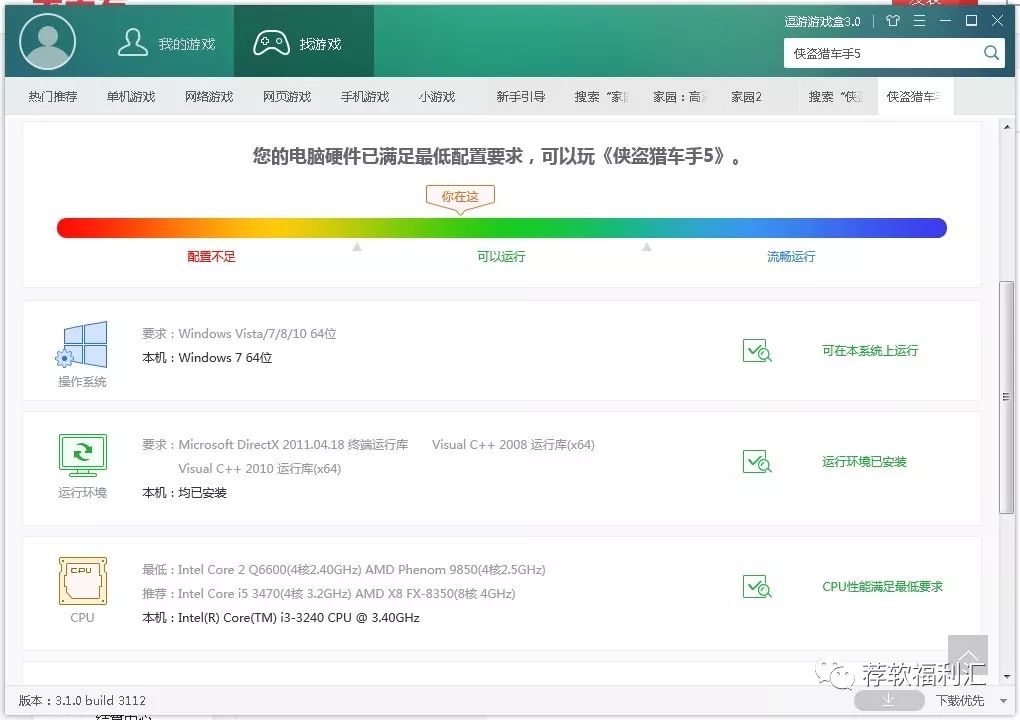
Task: Click the search magnifier icon
Action: pyautogui.click(x=991, y=52)
